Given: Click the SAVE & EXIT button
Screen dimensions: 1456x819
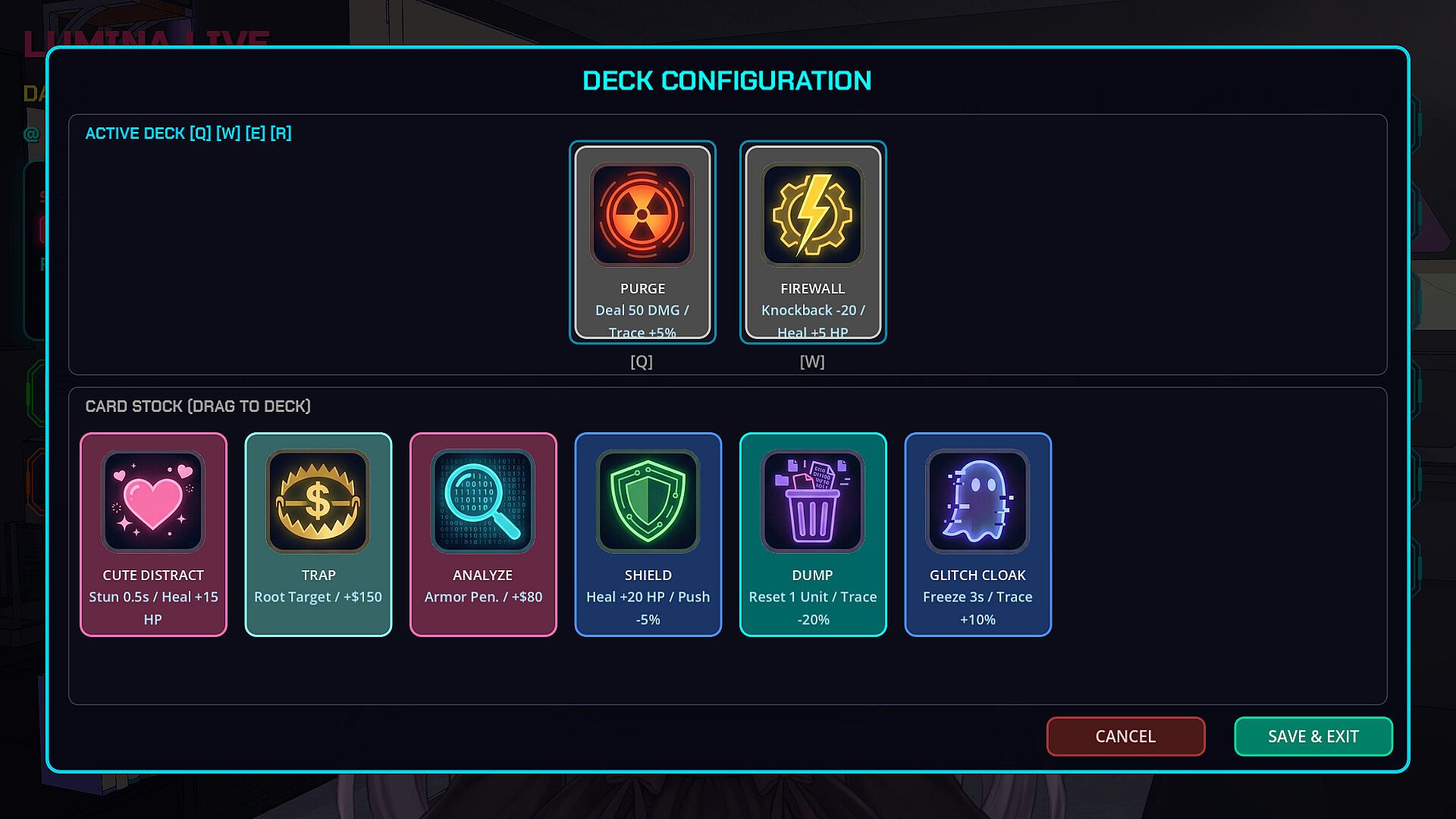Looking at the screenshot, I should point(1313,736).
